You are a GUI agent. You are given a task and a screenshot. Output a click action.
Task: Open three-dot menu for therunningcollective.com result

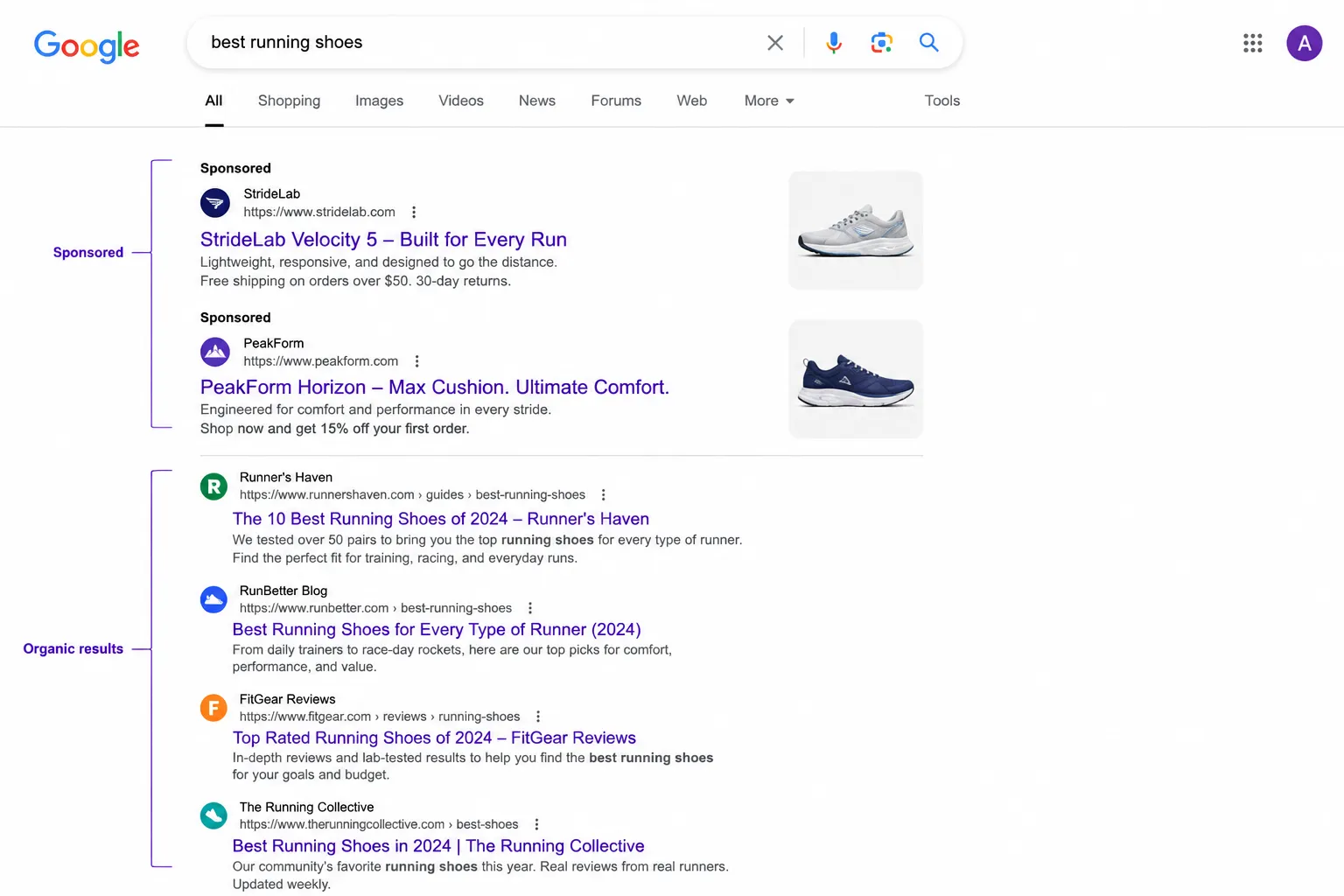click(536, 825)
